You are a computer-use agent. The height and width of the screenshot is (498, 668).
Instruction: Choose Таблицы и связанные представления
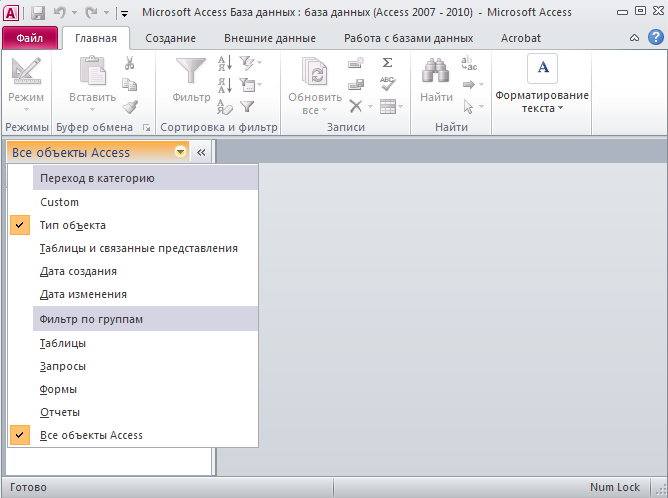point(133,248)
